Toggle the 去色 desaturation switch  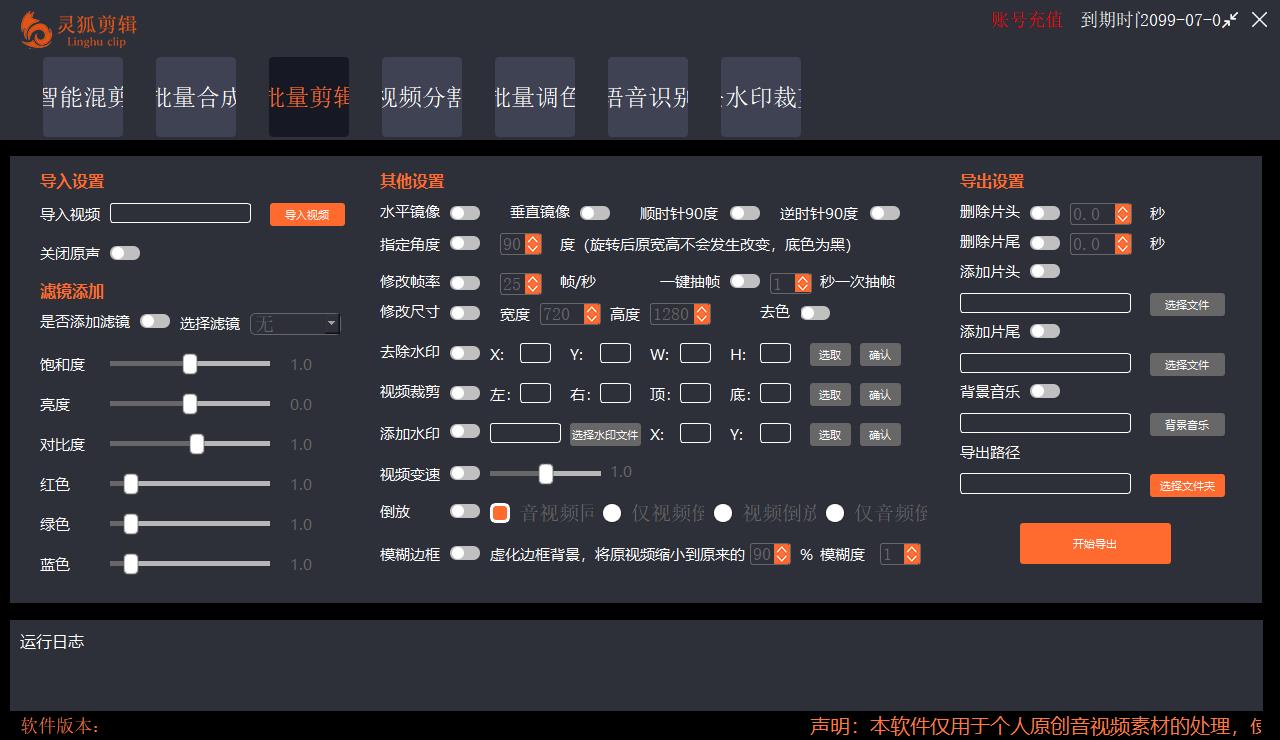(x=815, y=313)
